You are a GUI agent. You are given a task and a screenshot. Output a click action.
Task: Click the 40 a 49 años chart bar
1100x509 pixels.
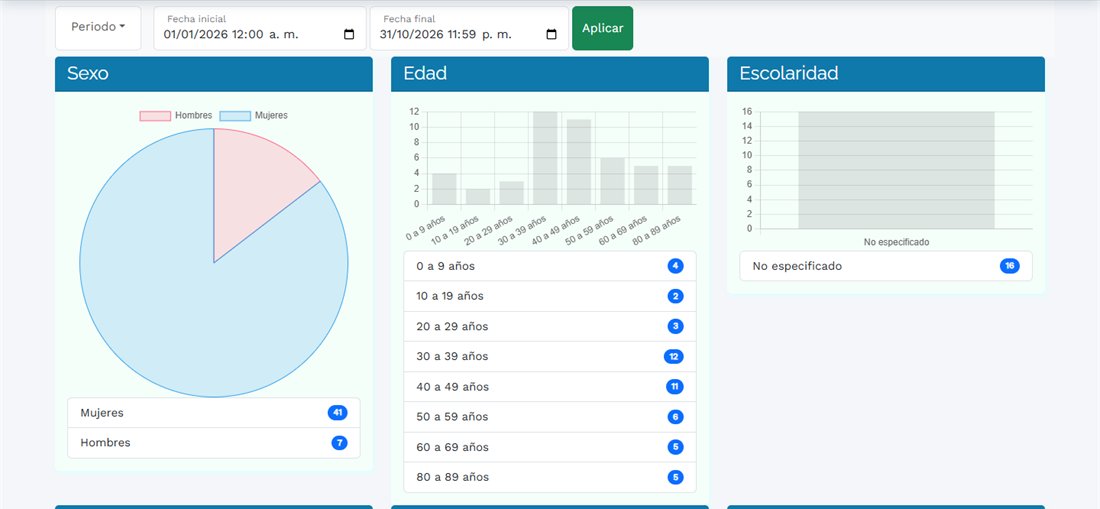pyautogui.click(x=579, y=162)
